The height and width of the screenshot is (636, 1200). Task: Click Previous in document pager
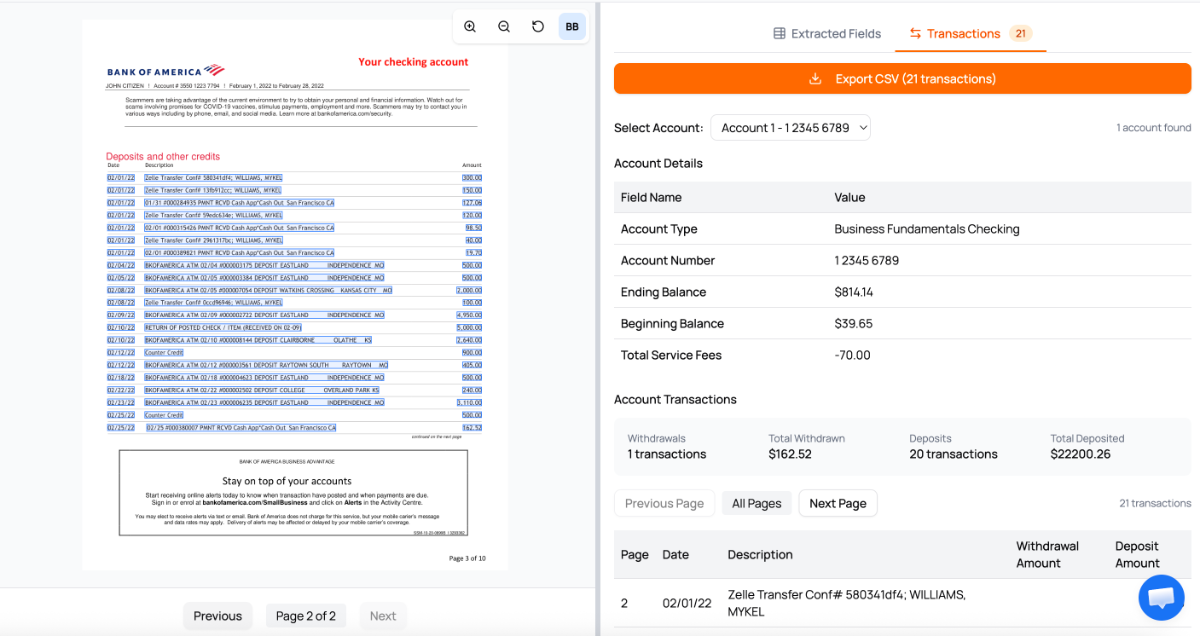point(217,616)
